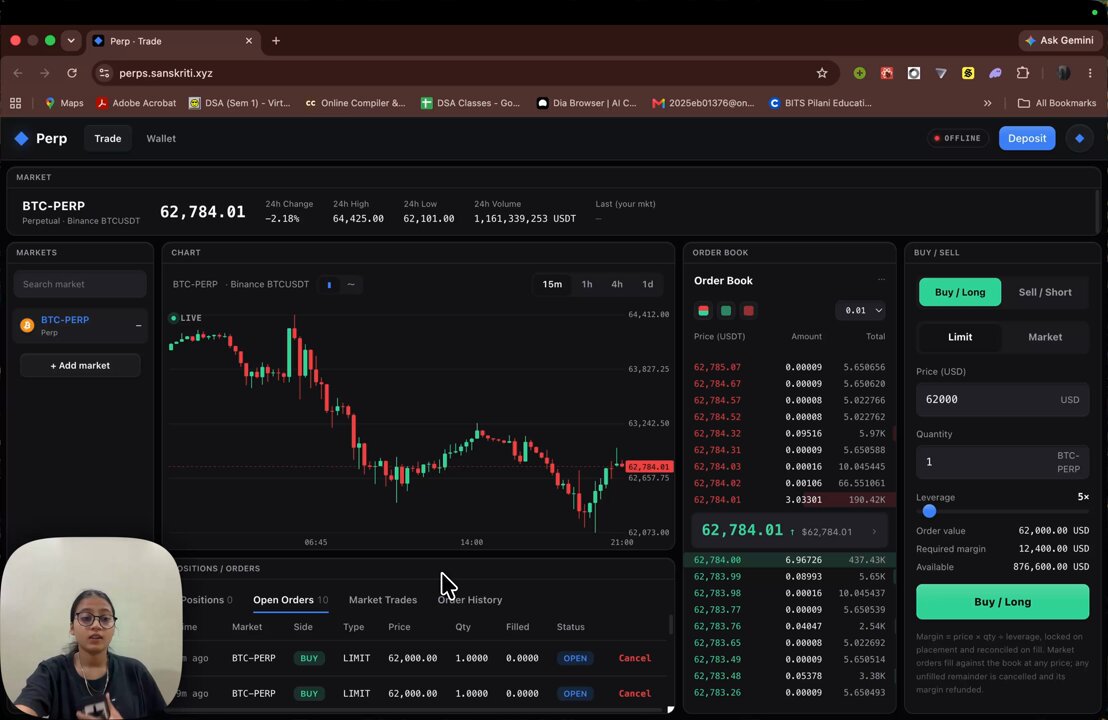Open a new browser tab
This screenshot has width=1108, height=720.
276,41
